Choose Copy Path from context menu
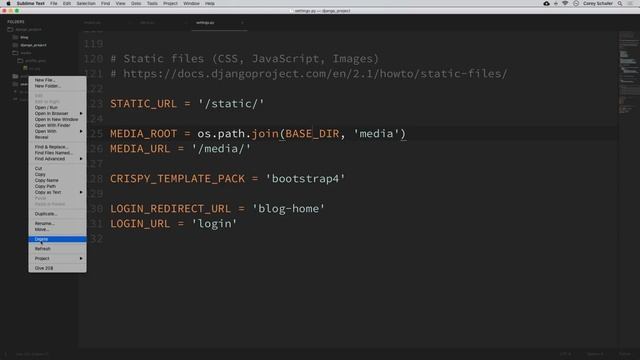Image resolution: width=640 pixels, height=360 pixels. tap(57, 186)
